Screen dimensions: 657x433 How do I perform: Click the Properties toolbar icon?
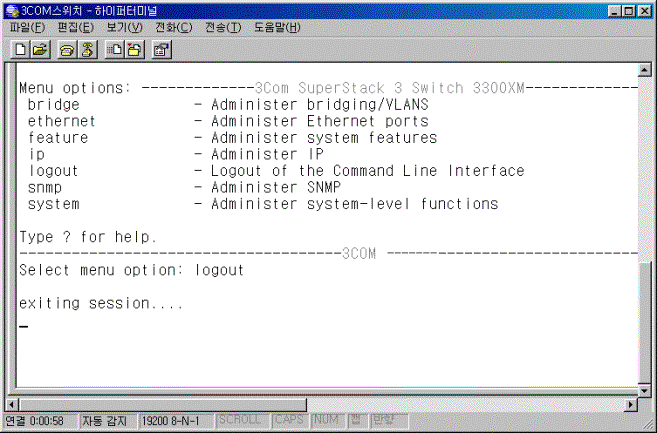point(161,50)
